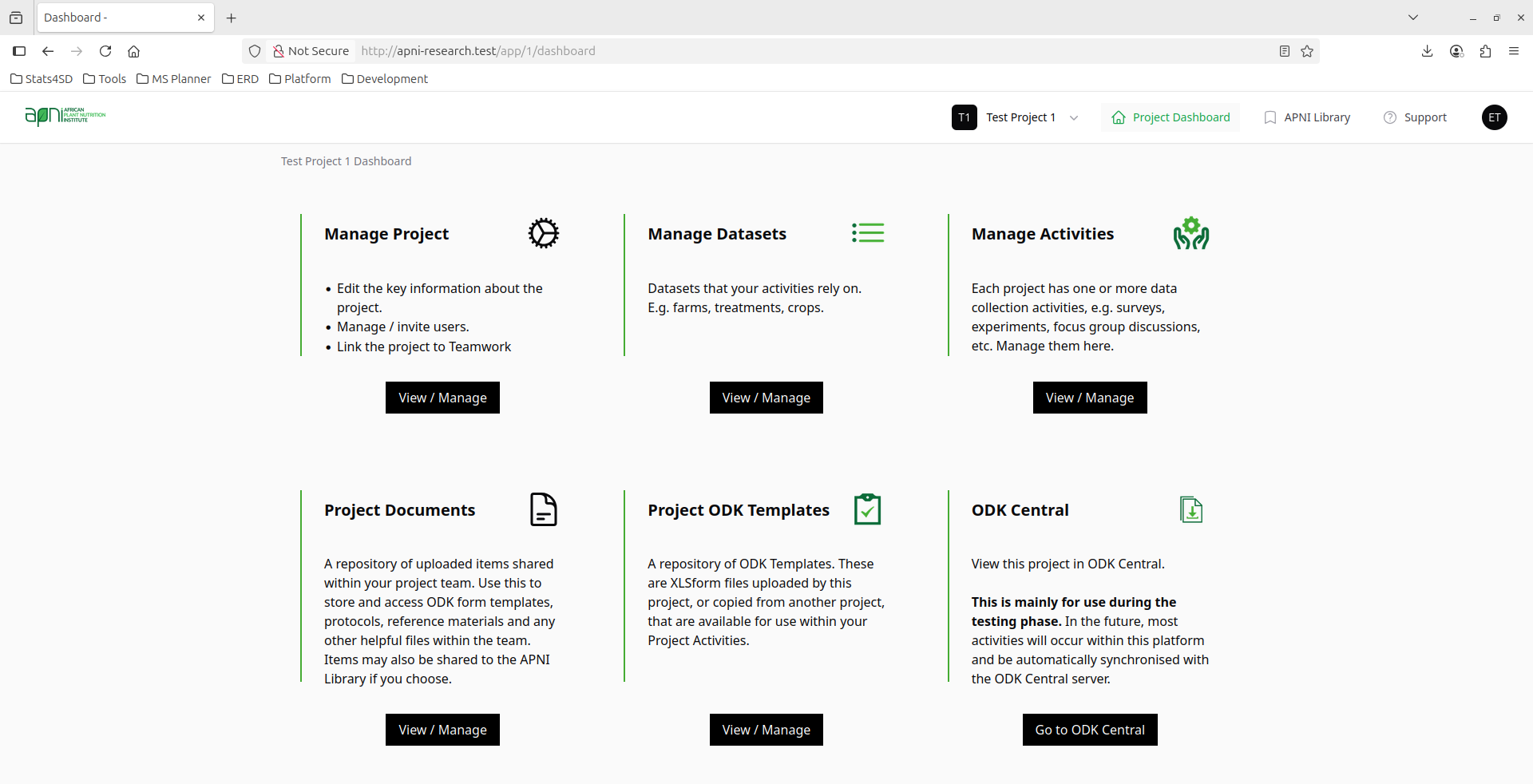Open the ET user avatar menu
This screenshot has height=784, width=1533.
click(x=1494, y=117)
